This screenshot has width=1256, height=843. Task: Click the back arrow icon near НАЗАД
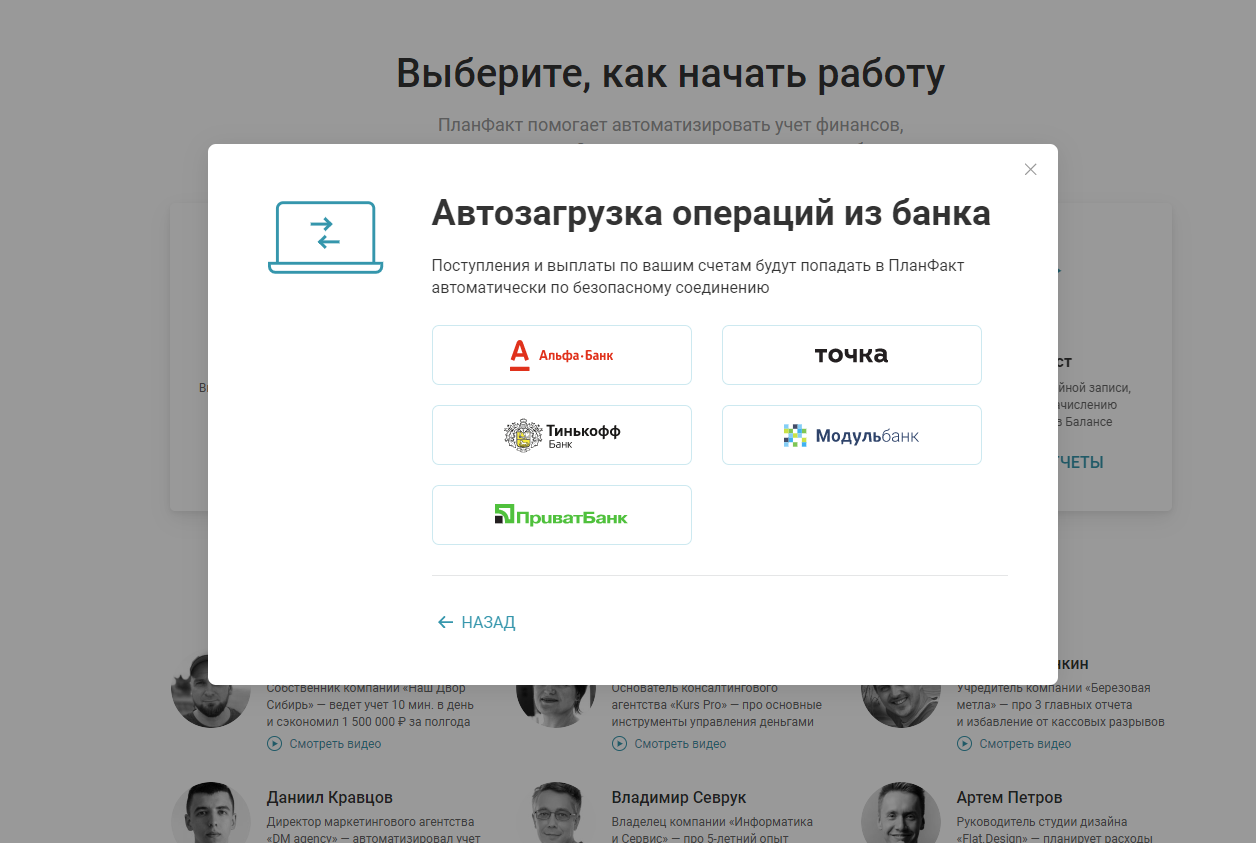tap(444, 622)
